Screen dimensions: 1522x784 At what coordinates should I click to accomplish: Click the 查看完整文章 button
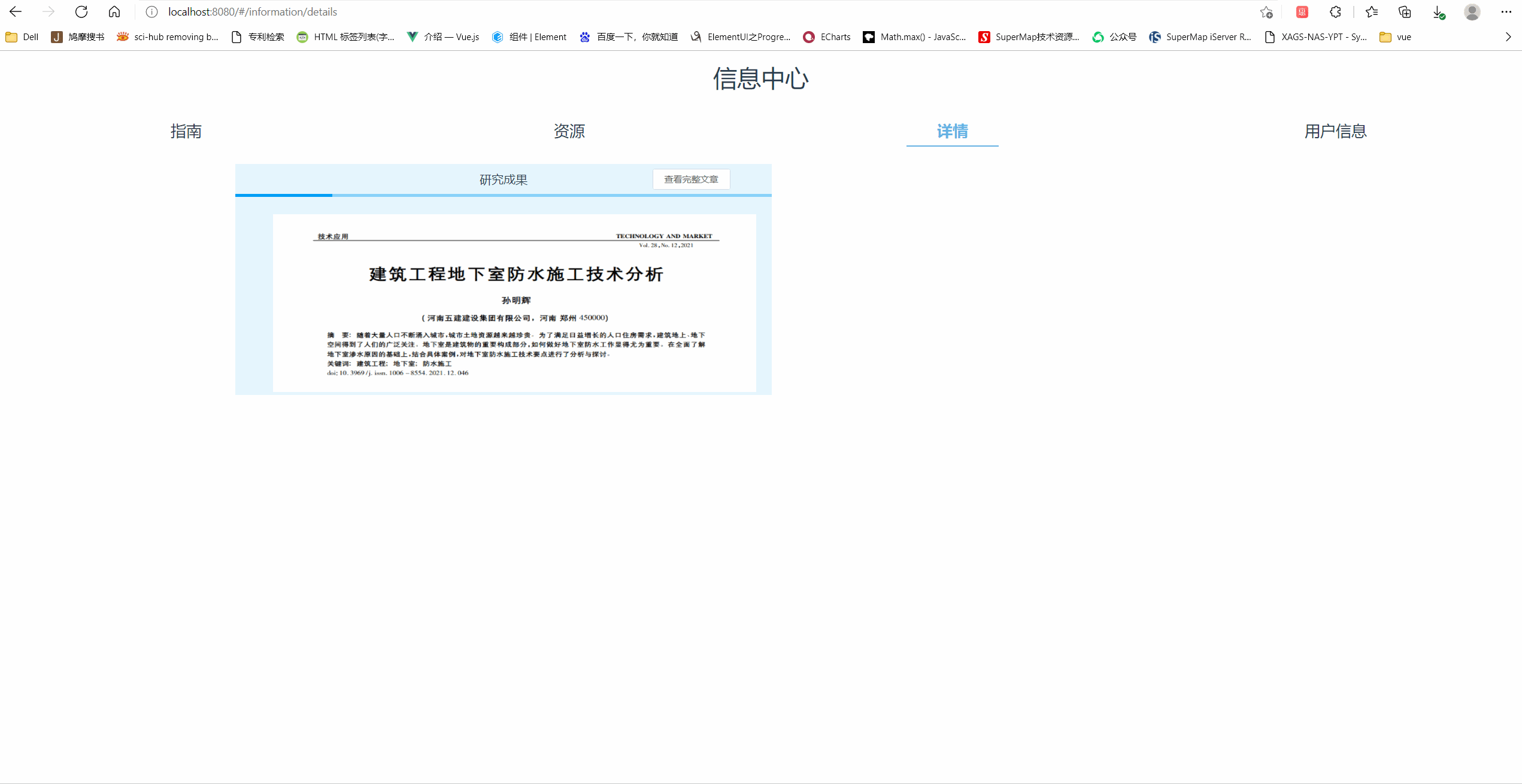pos(691,180)
